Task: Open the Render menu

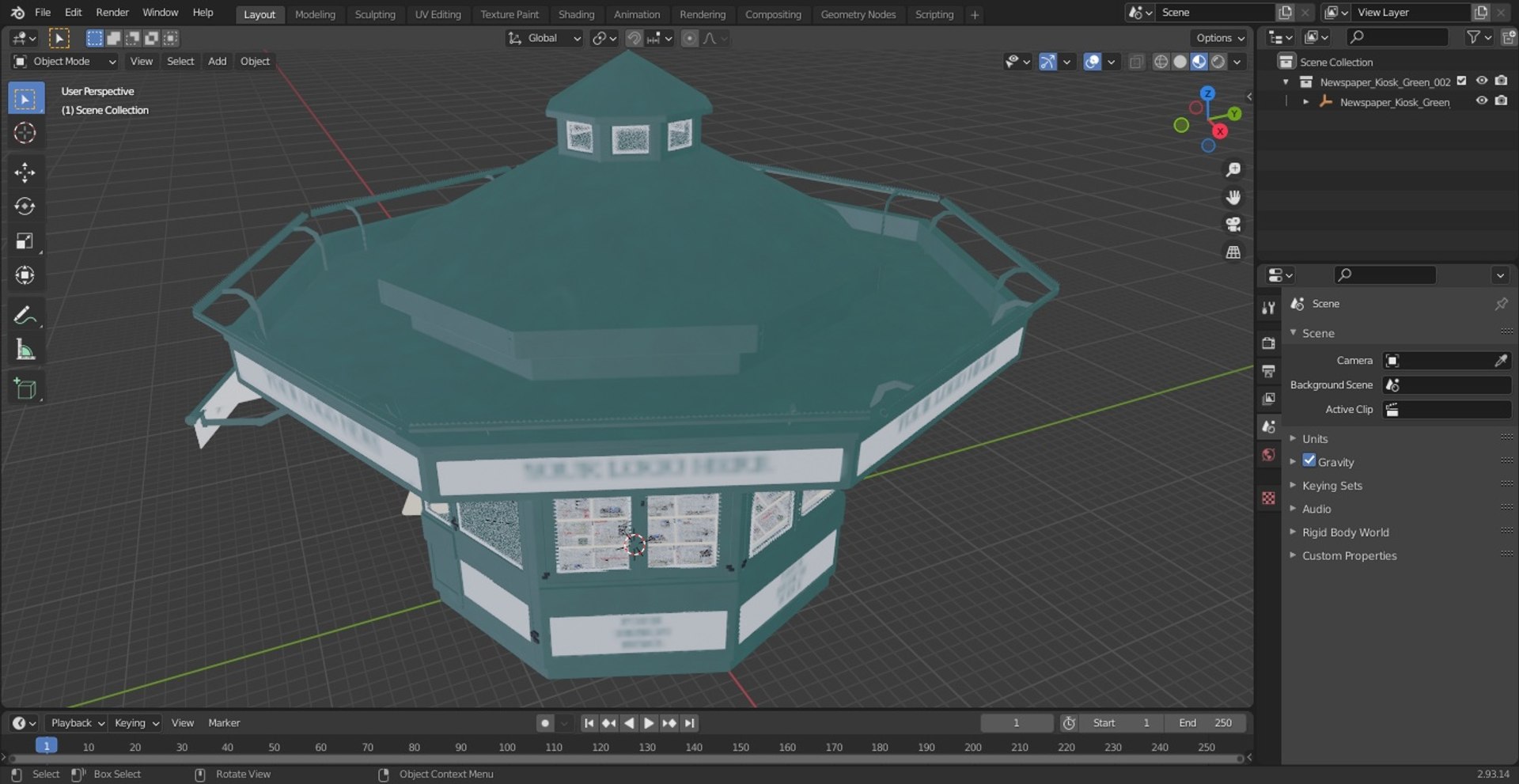Action: pyautogui.click(x=112, y=13)
